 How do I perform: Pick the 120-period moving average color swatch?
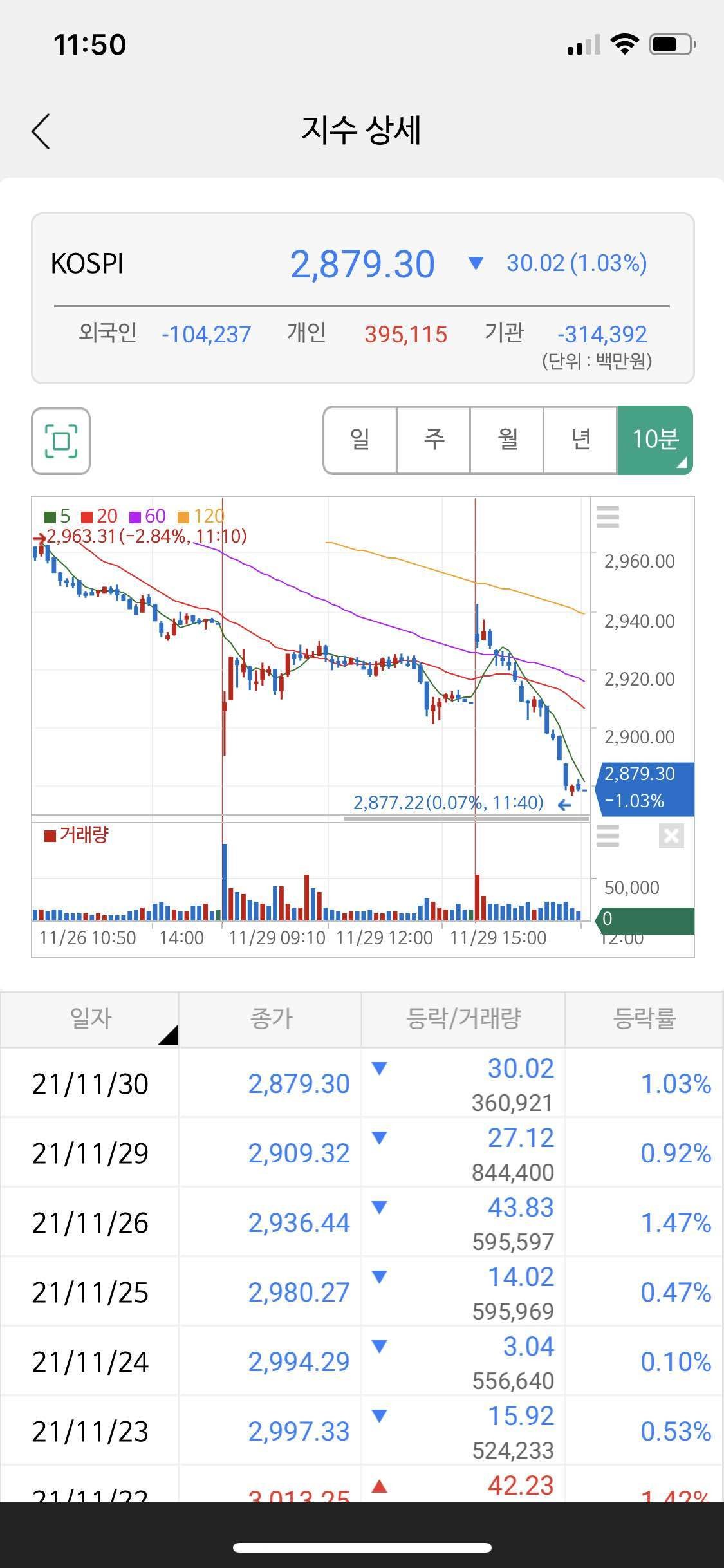183,517
